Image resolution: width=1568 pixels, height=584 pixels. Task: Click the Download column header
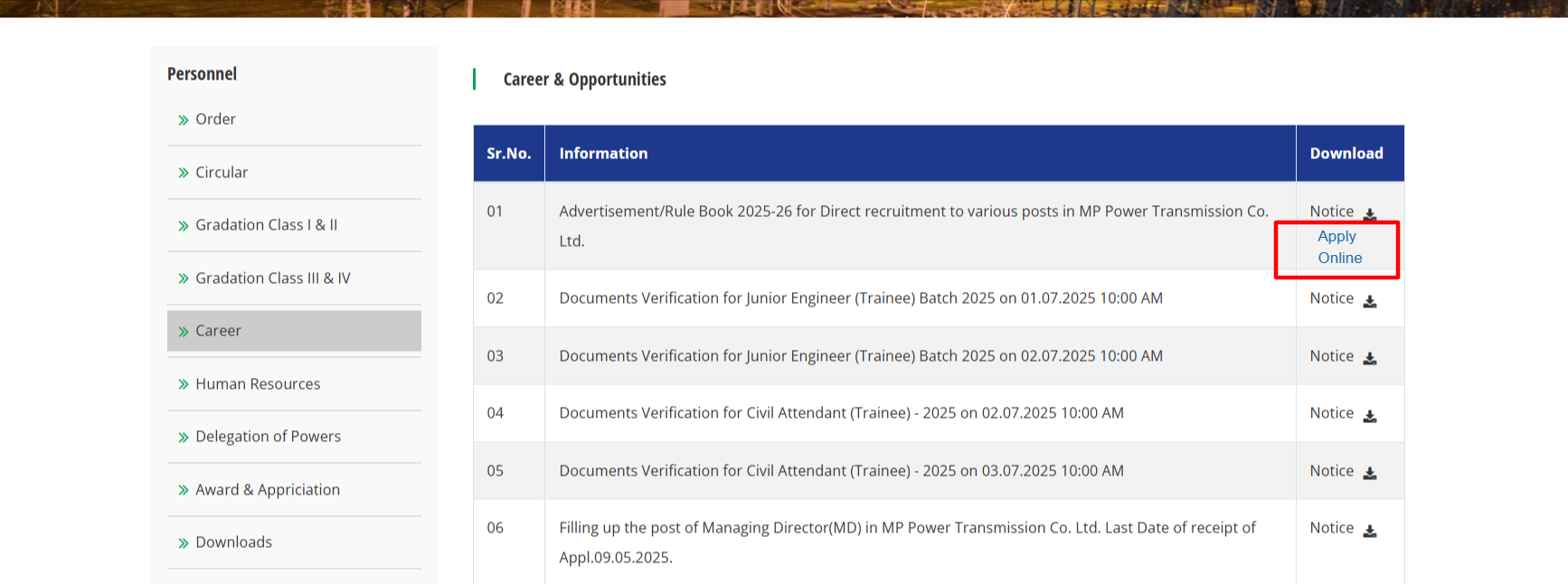click(x=1346, y=154)
